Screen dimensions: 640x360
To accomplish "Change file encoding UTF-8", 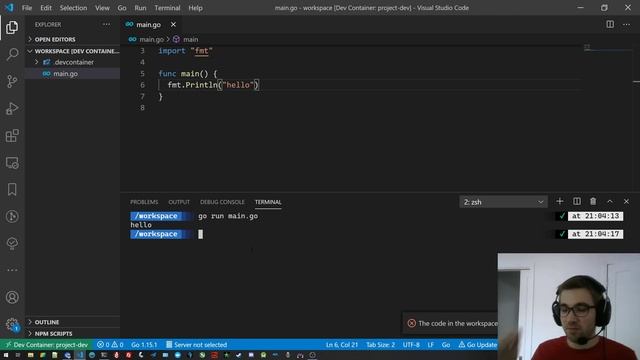I will [411, 344].
